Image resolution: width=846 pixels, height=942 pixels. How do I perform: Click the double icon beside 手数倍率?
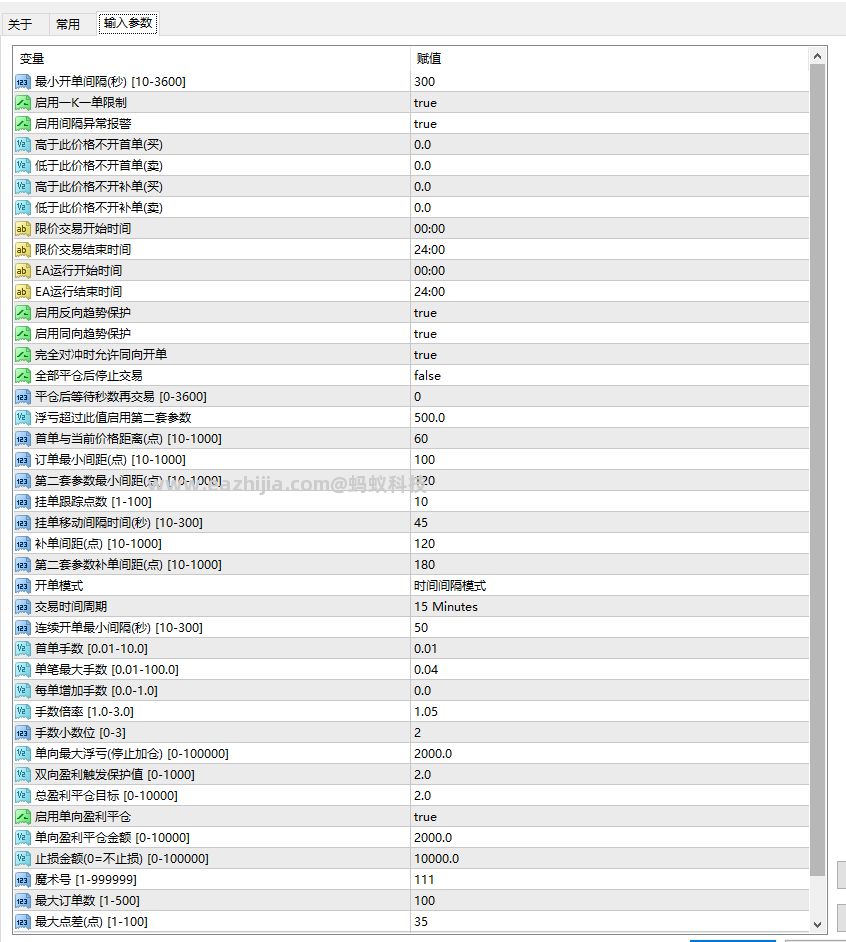click(22, 712)
